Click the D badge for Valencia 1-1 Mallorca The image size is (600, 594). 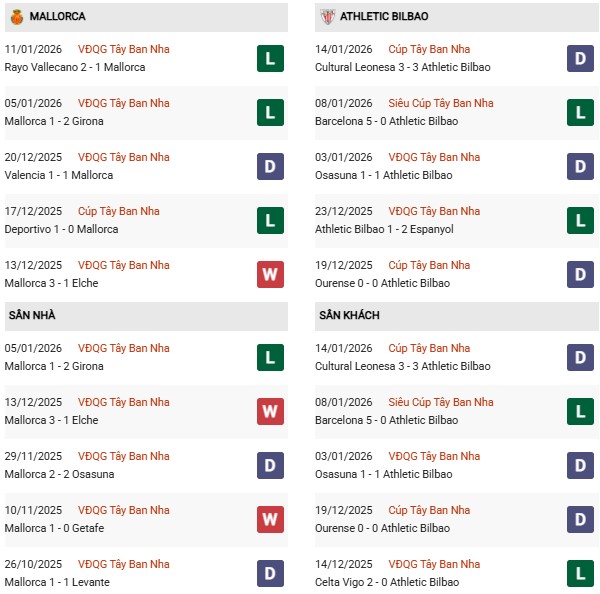[270, 167]
